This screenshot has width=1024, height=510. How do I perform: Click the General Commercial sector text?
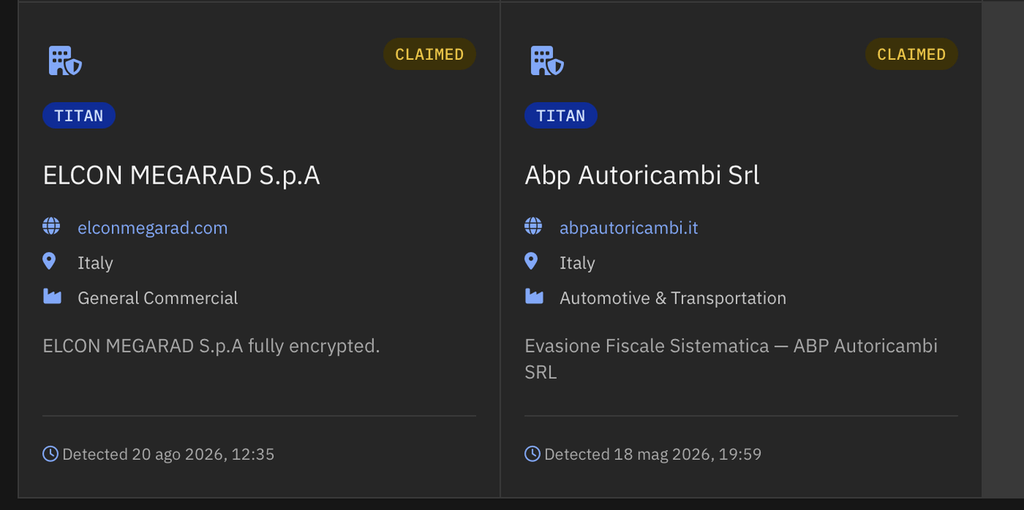(x=158, y=298)
